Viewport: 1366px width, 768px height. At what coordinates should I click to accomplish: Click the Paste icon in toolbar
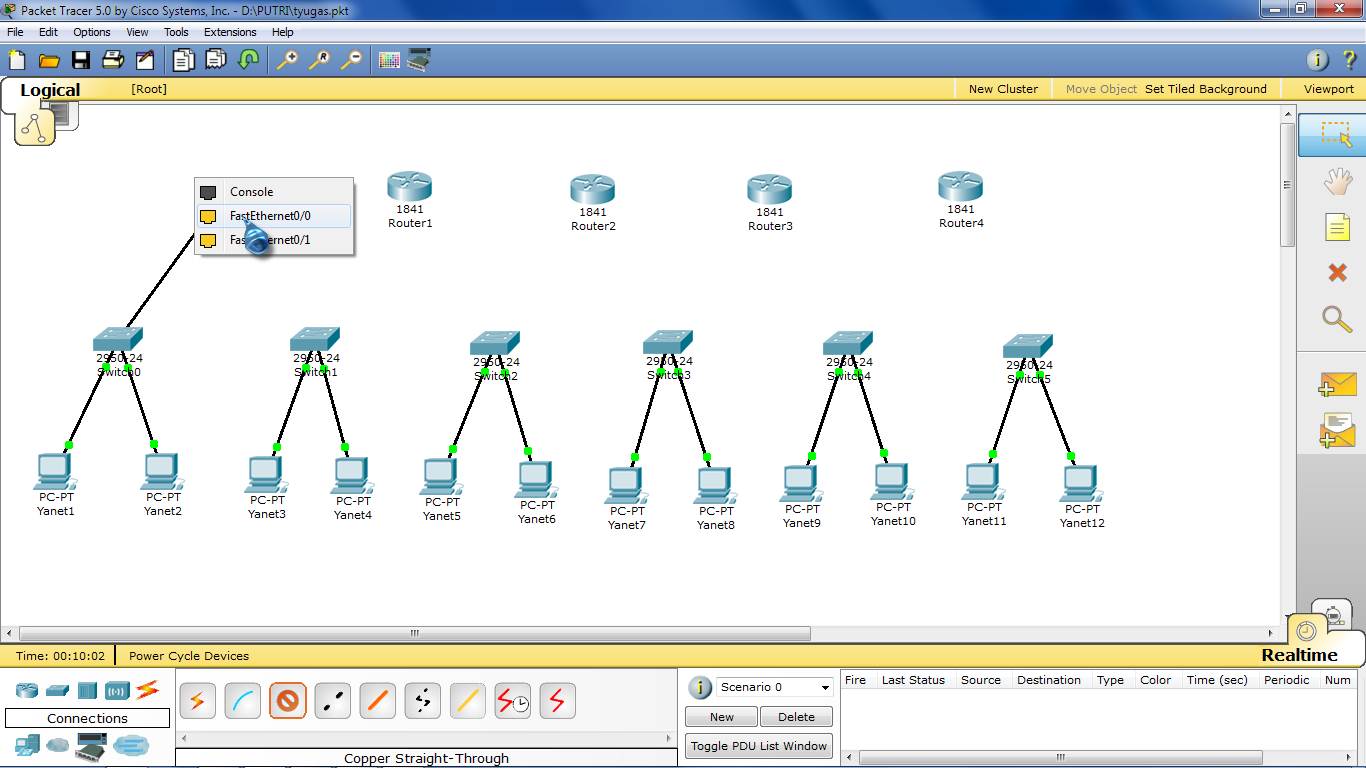point(216,60)
